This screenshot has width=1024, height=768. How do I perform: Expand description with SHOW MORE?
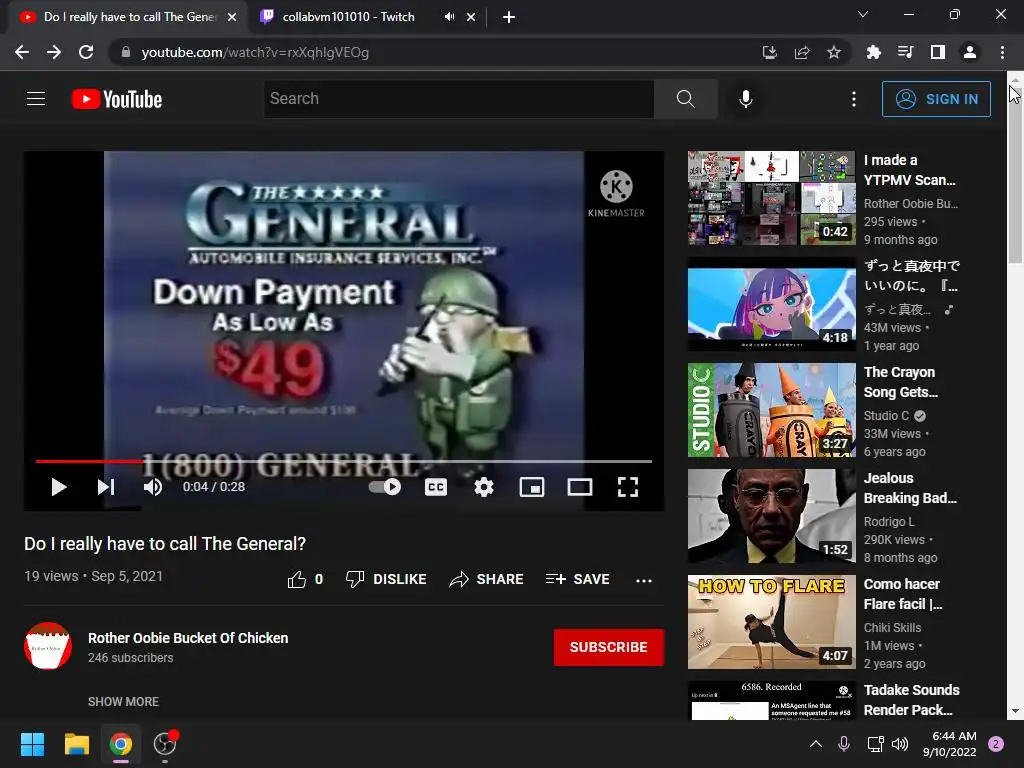(123, 701)
